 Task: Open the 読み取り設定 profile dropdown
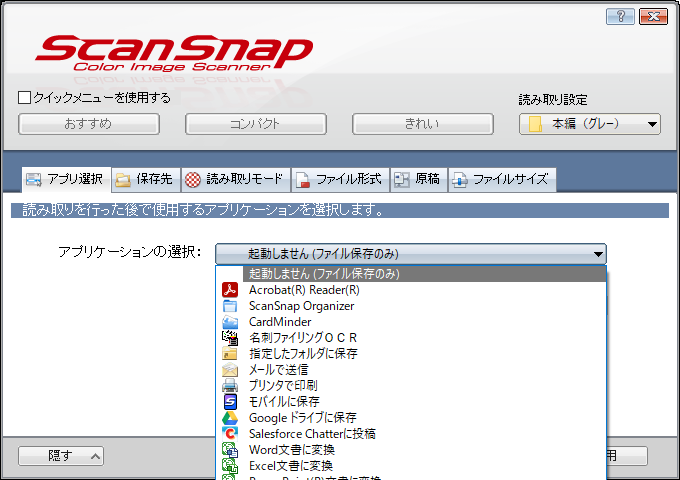[x=590, y=124]
